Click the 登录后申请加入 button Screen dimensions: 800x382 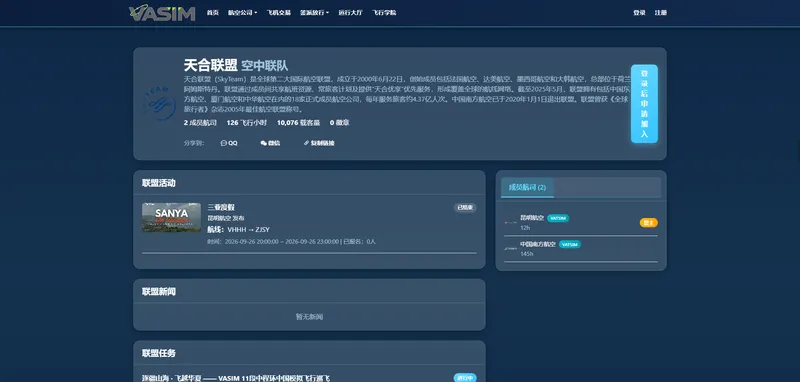[x=644, y=104]
